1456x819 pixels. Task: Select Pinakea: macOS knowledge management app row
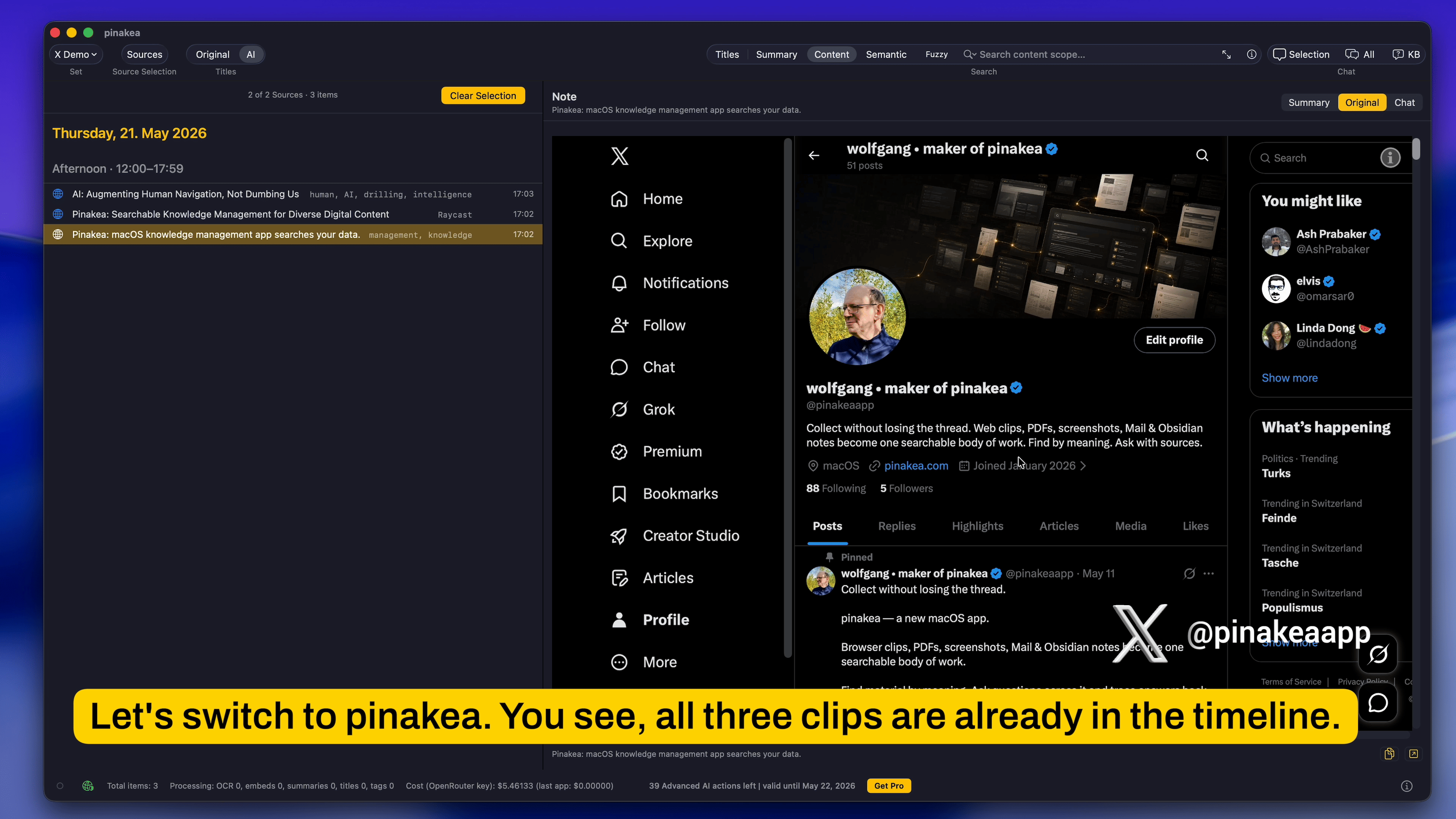[293, 235]
